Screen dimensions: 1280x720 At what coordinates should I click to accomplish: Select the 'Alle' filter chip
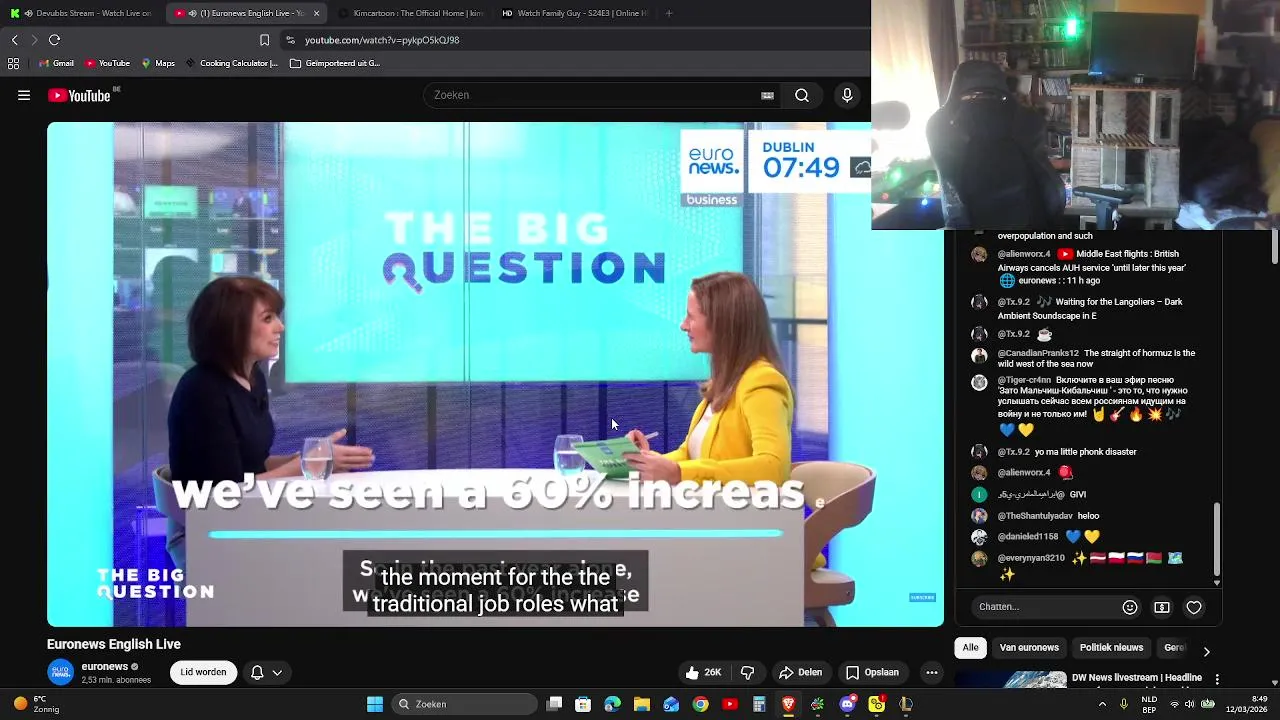(970, 648)
